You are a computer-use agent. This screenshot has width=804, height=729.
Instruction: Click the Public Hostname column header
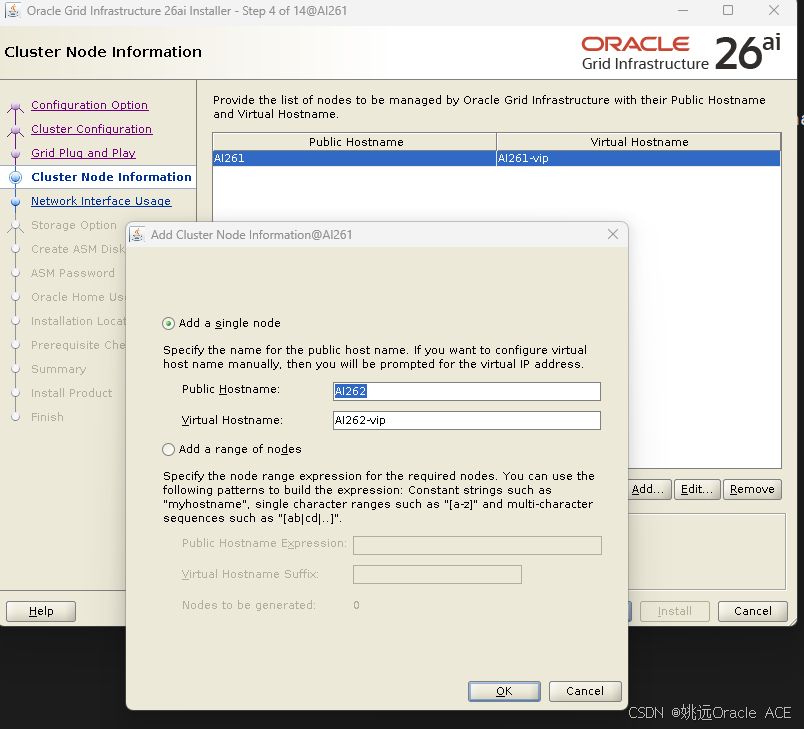click(354, 142)
